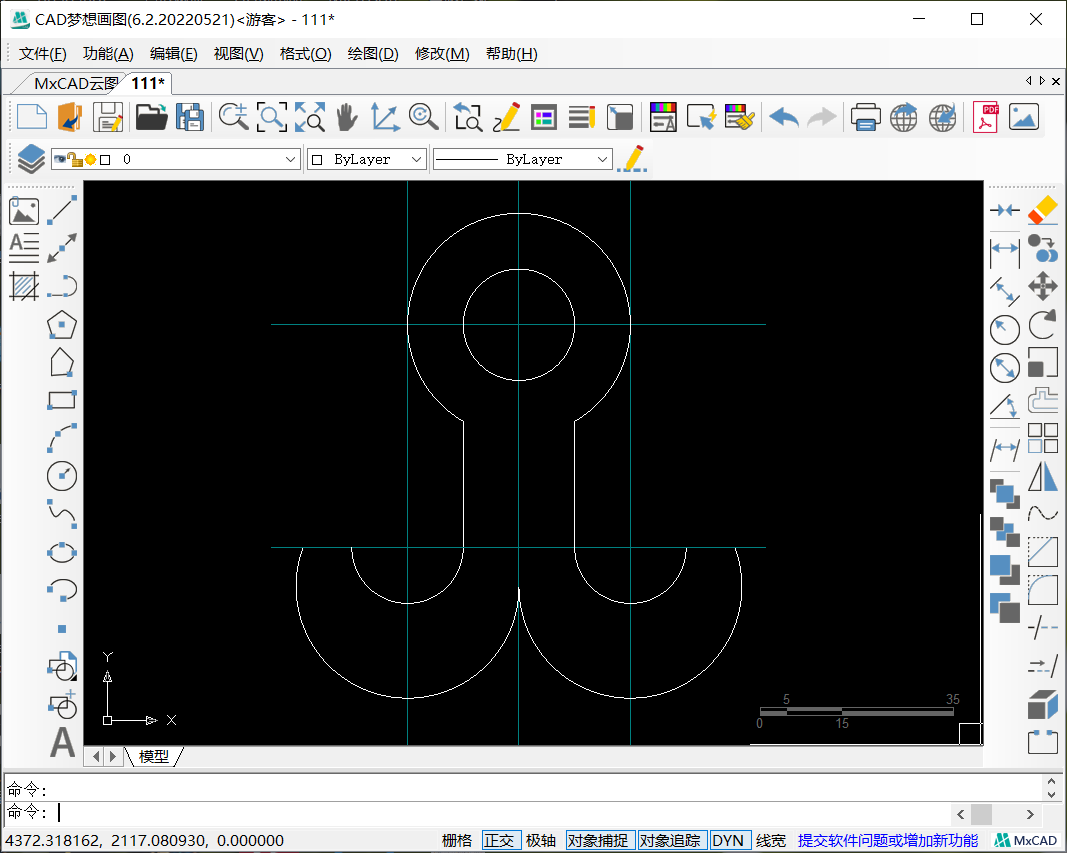Toggle 对象追踪 object tracking

(x=670, y=841)
